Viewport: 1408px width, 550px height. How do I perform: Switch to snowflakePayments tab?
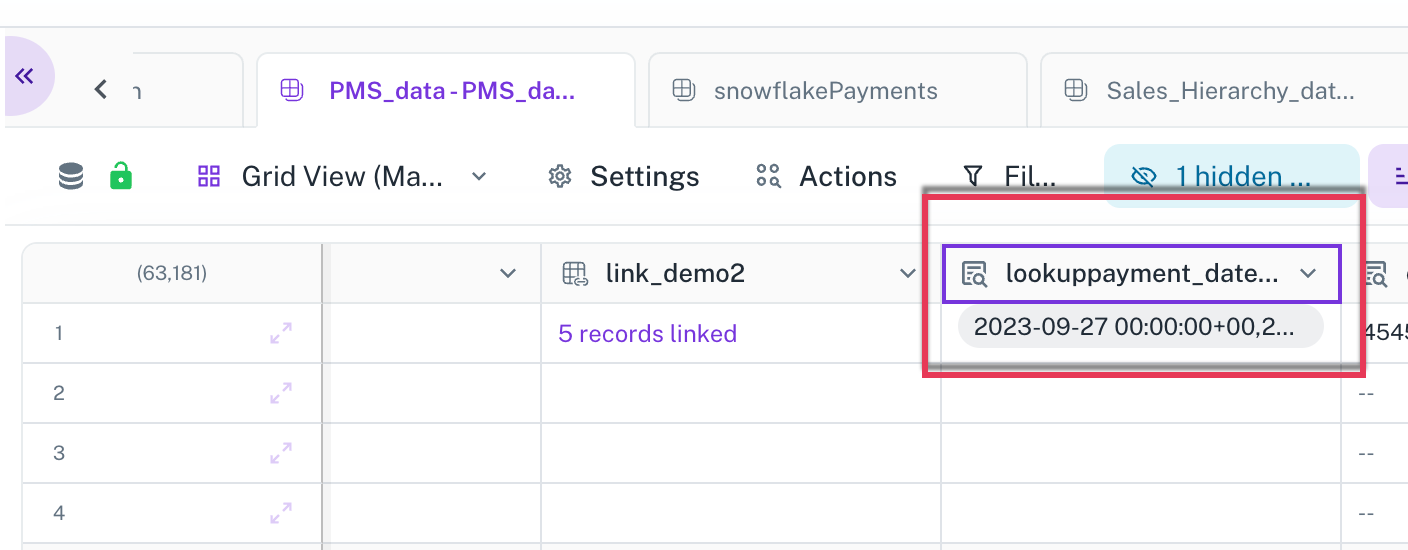(x=838, y=91)
